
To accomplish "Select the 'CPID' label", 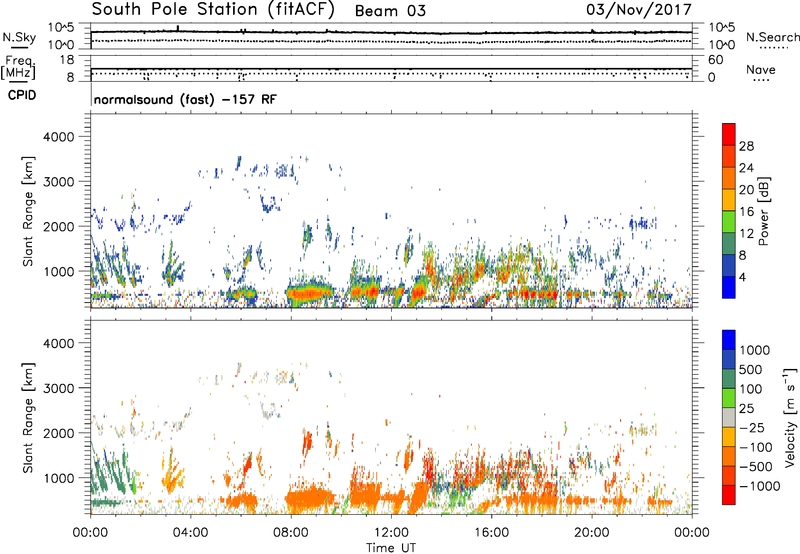I will pos(22,95).
